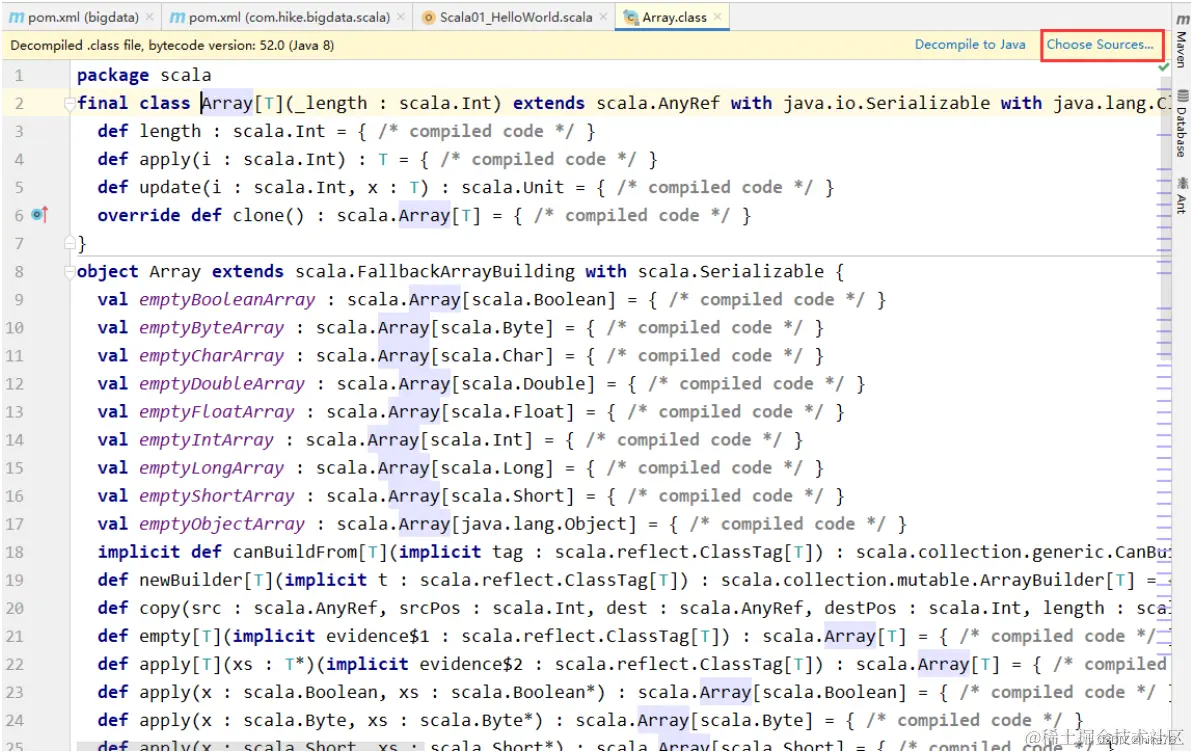Click 'scala.Unit' return type on line 5
The image size is (1191, 754).
pyautogui.click(x=513, y=188)
